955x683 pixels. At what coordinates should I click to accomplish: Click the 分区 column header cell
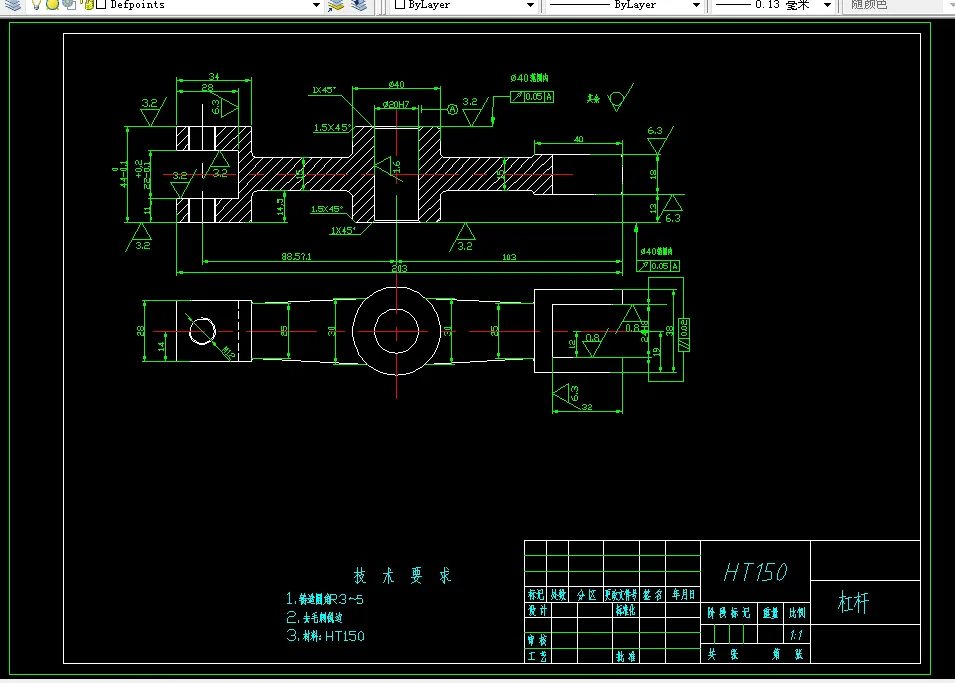pos(586,595)
